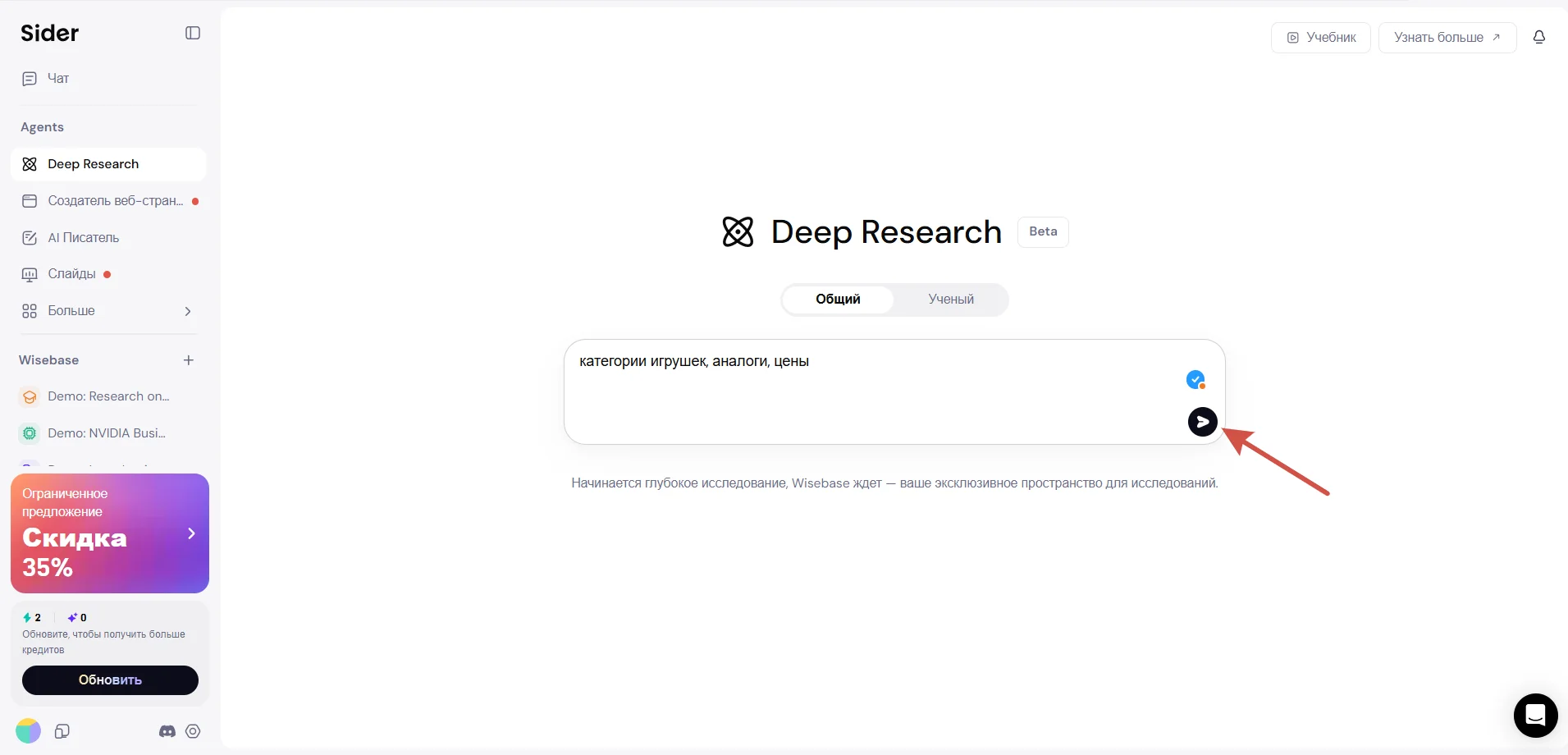The height and width of the screenshot is (755, 1568).
Task: Click the blue checkmark icon in the input
Action: pos(1195,379)
